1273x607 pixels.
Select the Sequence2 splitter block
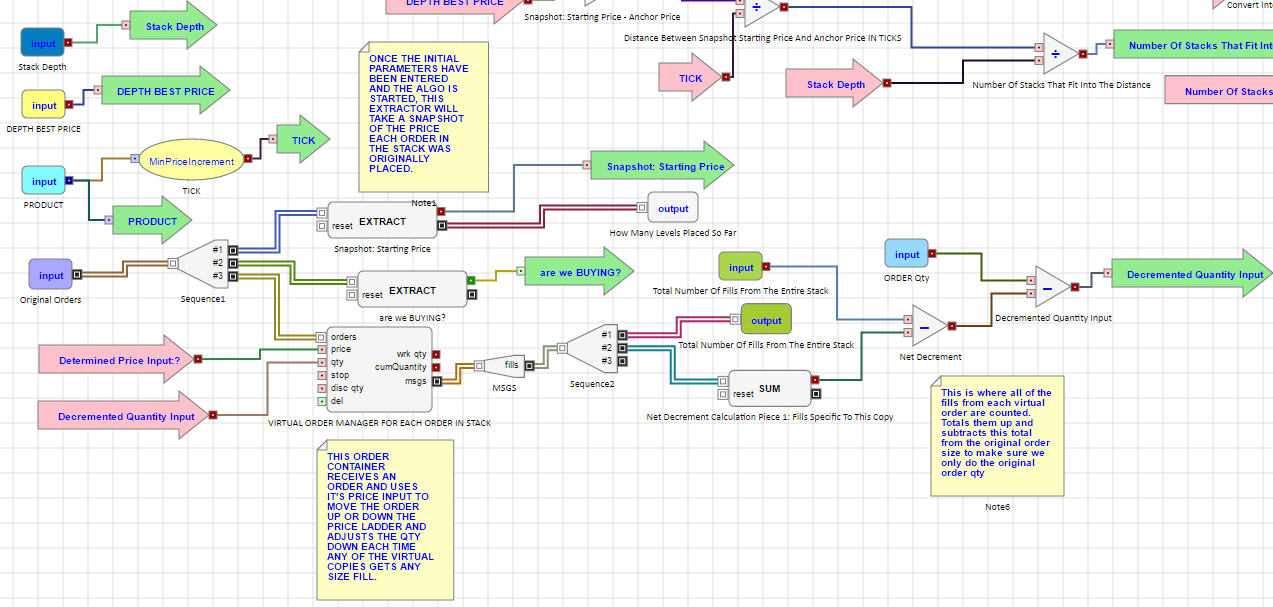click(592, 348)
